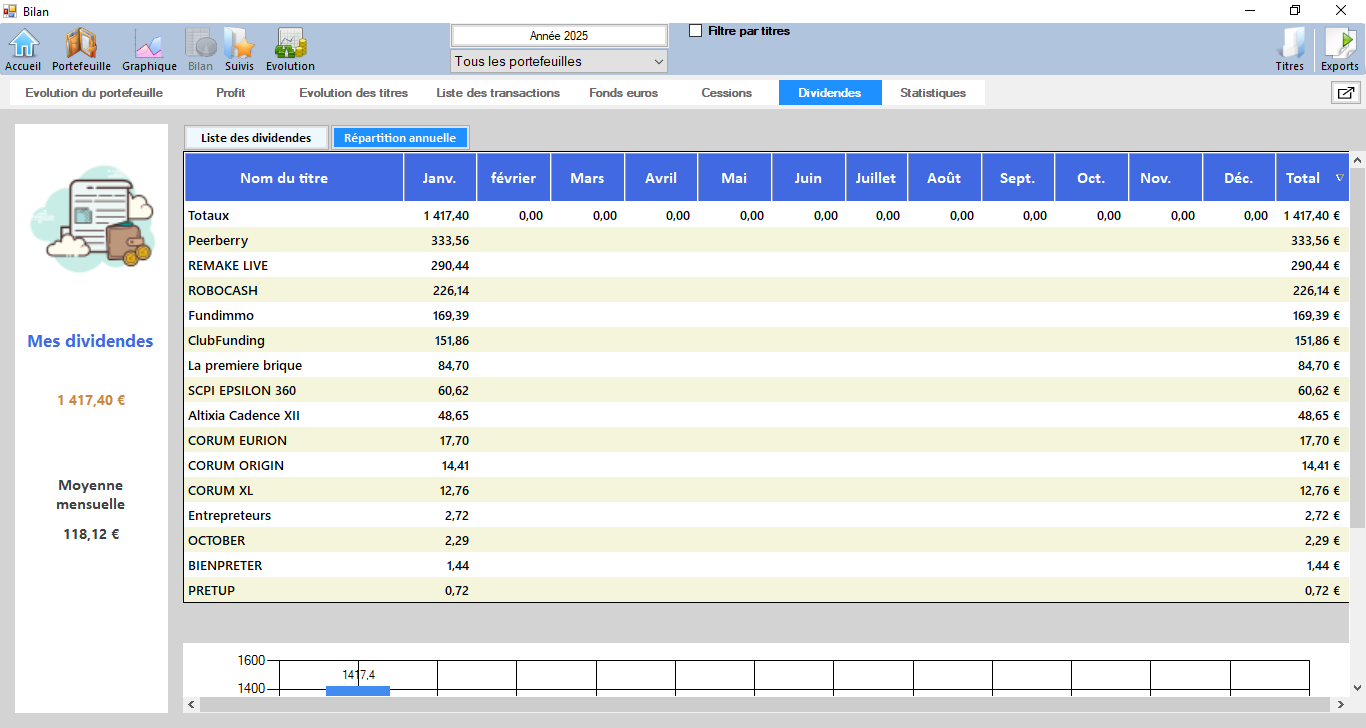Select the CORUM XL row

coord(767,490)
